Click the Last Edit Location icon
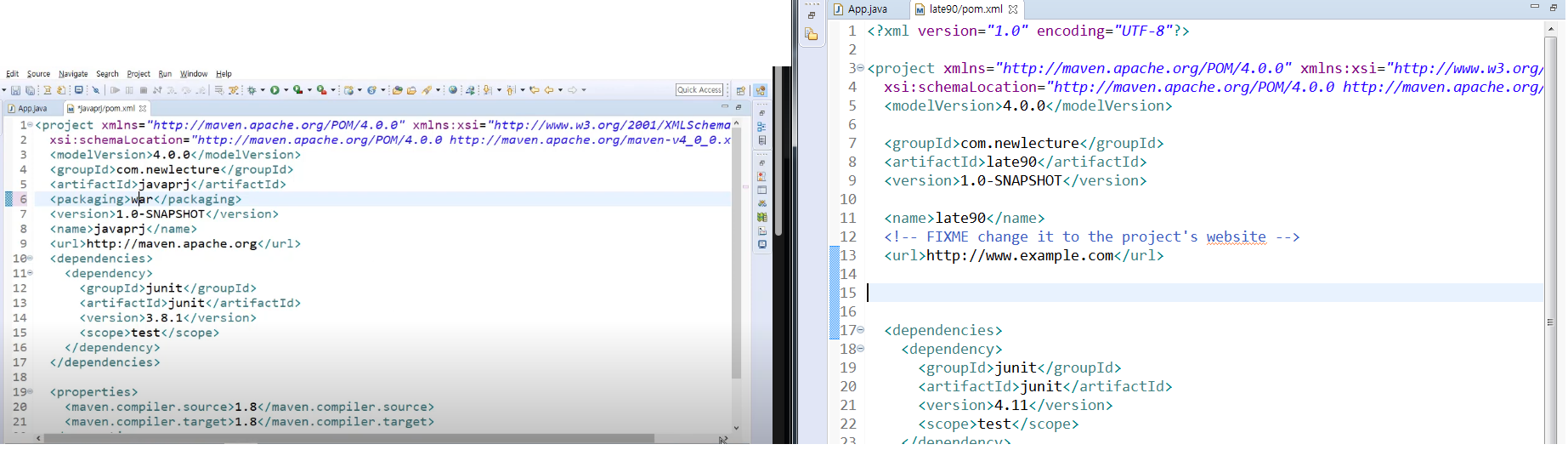 click(x=535, y=89)
